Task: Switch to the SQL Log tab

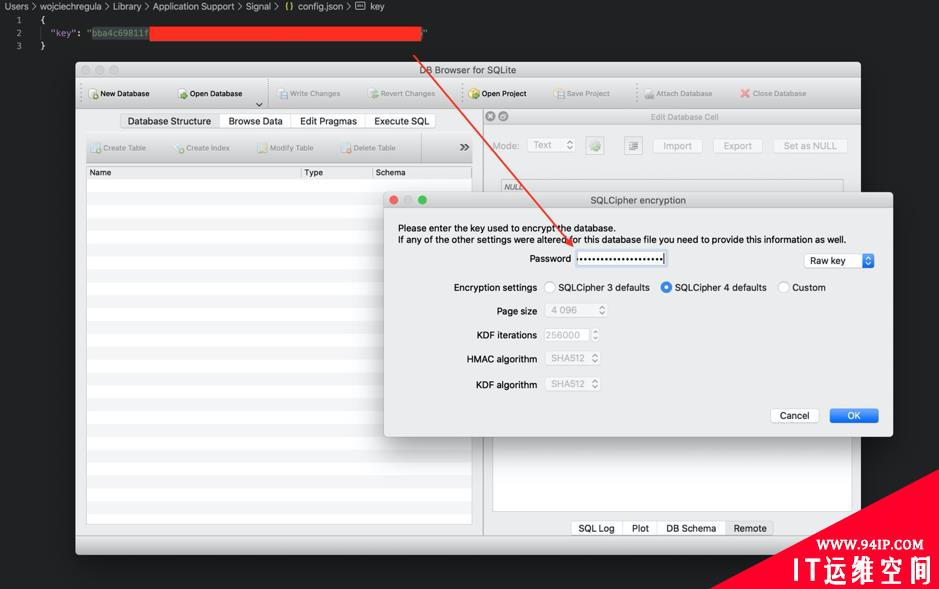Action: [x=596, y=529]
